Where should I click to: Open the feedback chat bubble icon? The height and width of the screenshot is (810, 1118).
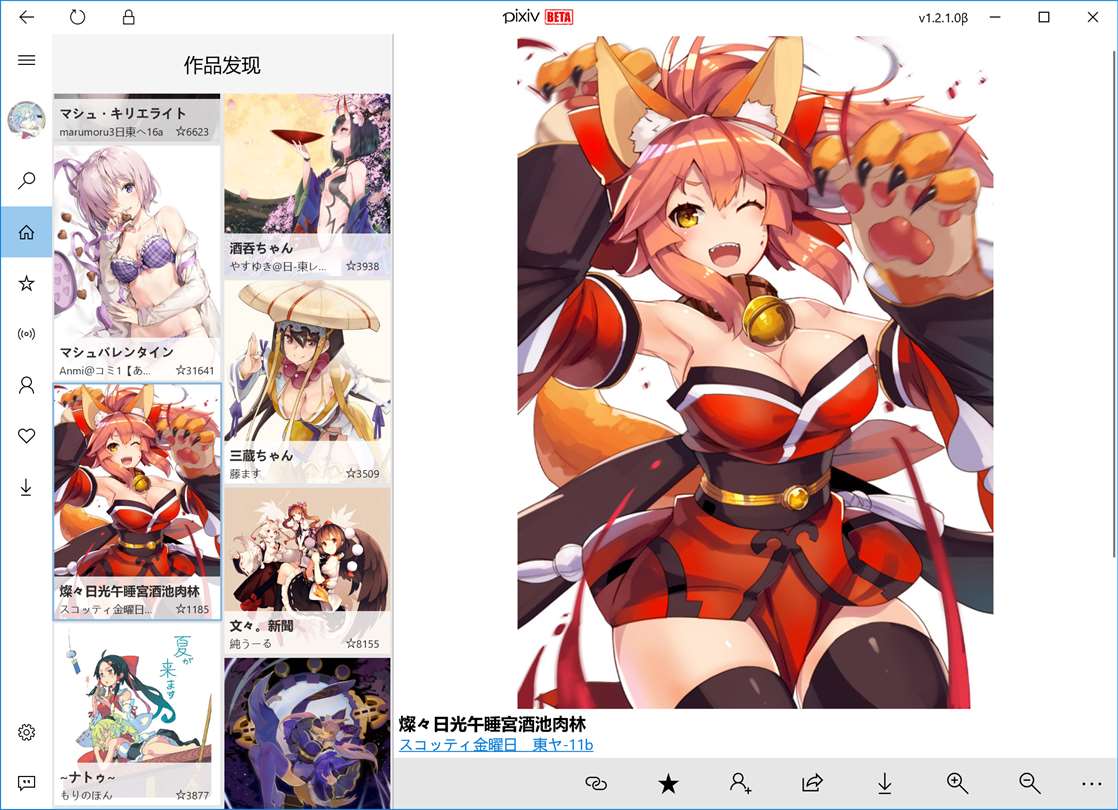coord(26,783)
